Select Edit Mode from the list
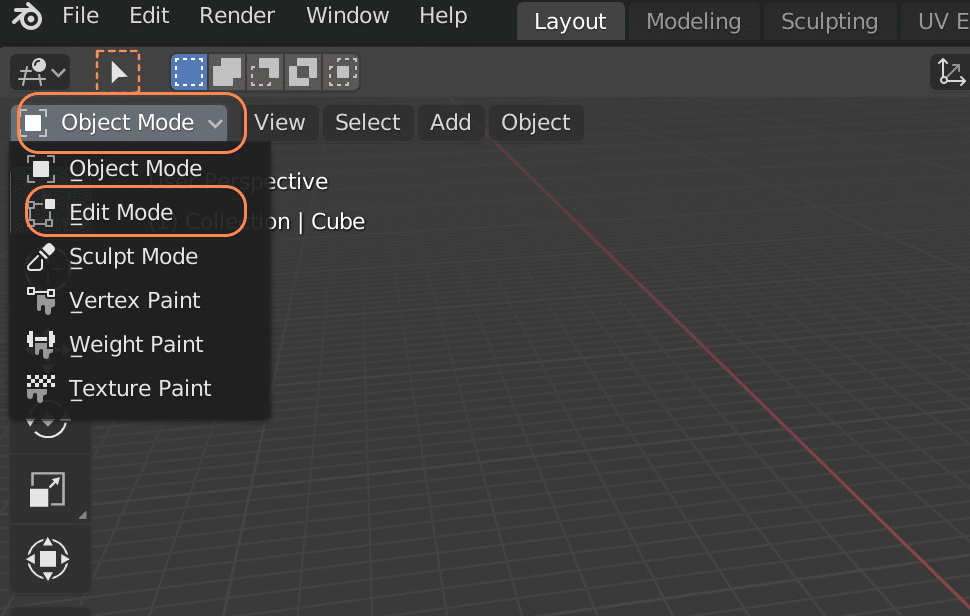The height and width of the screenshot is (616, 970). coord(140,212)
